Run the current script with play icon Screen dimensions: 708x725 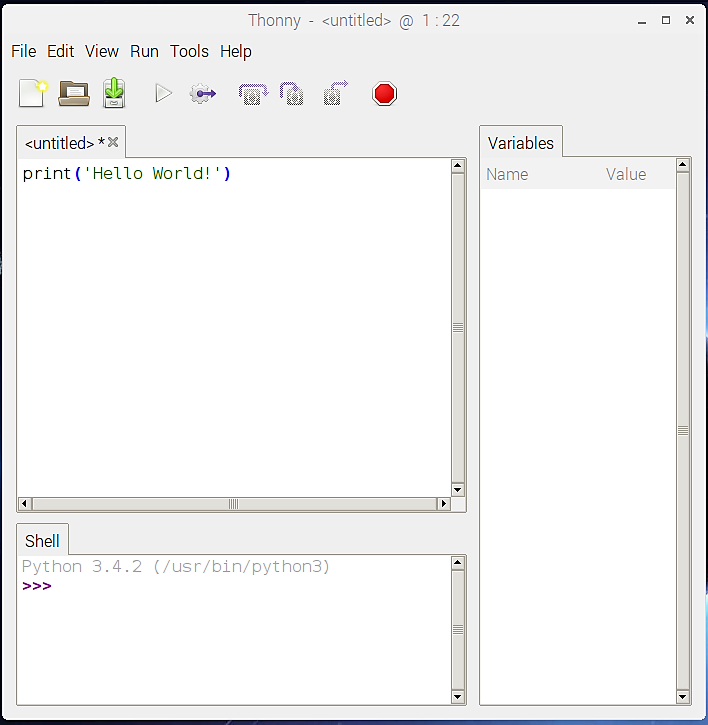tap(163, 93)
